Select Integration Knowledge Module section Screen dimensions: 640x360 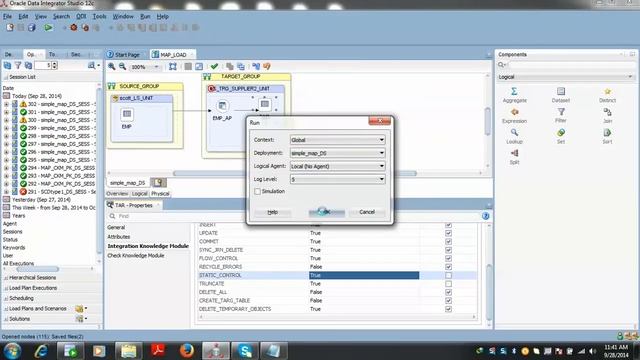[x=148, y=246]
